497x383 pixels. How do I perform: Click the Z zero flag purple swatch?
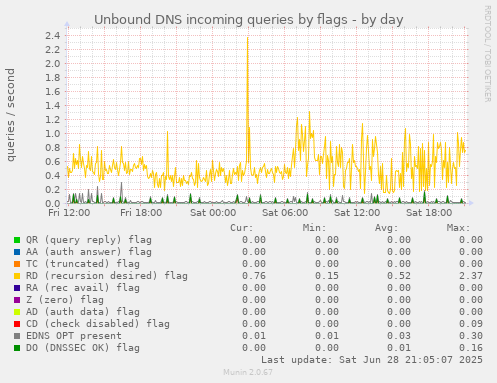[17, 300]
